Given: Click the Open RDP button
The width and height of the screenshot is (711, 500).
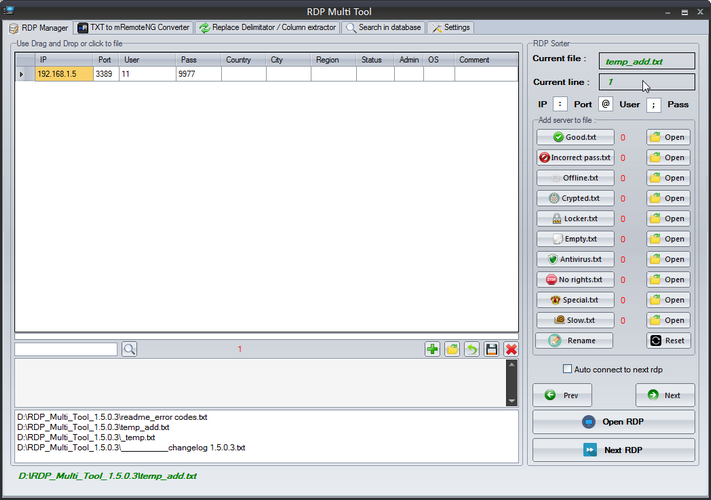Looking at the screenshot, I should (614, 422).
